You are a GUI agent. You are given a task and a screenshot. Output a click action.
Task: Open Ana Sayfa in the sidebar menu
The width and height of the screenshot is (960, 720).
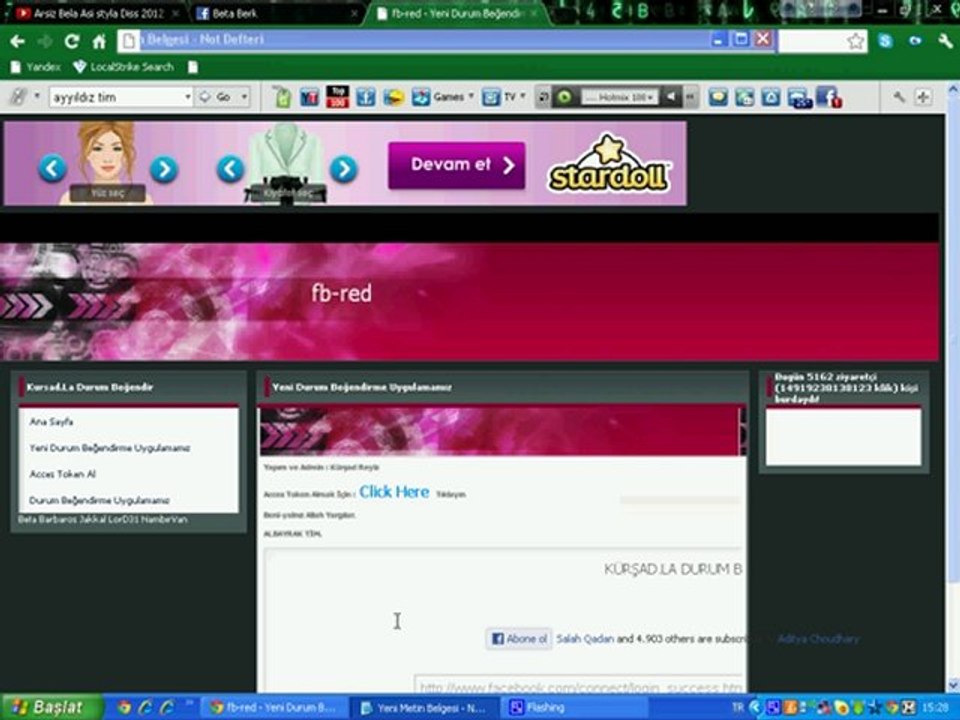(x=51, y=422)
